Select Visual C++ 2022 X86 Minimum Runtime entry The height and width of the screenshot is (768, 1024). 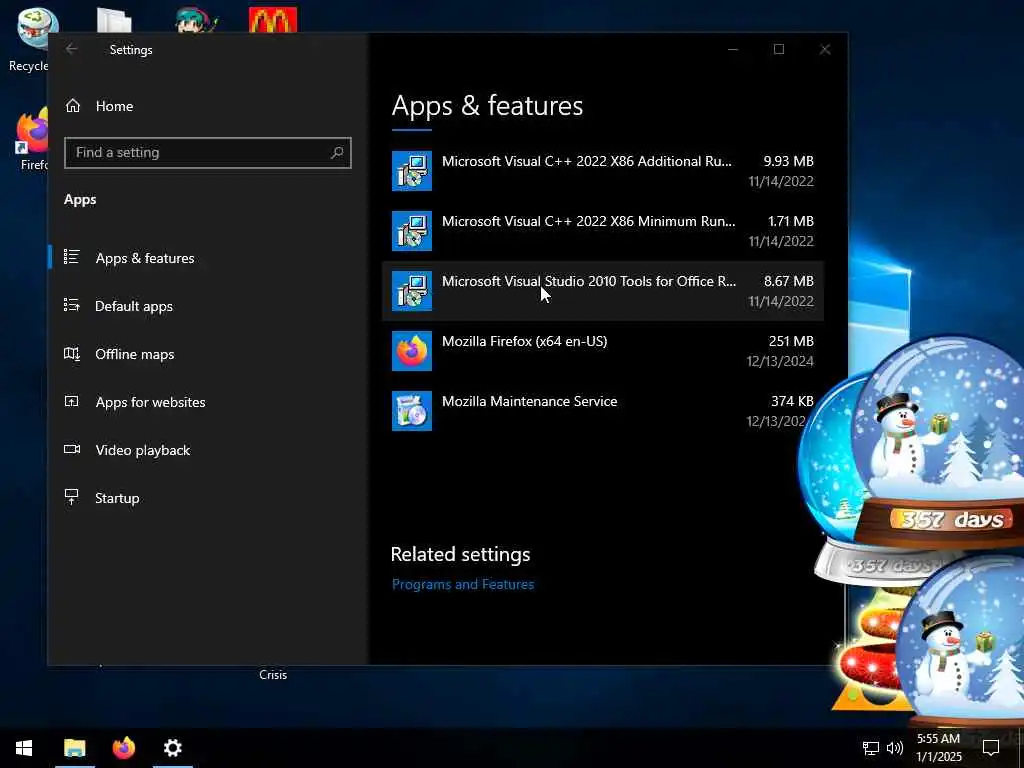tap(602, 231)
